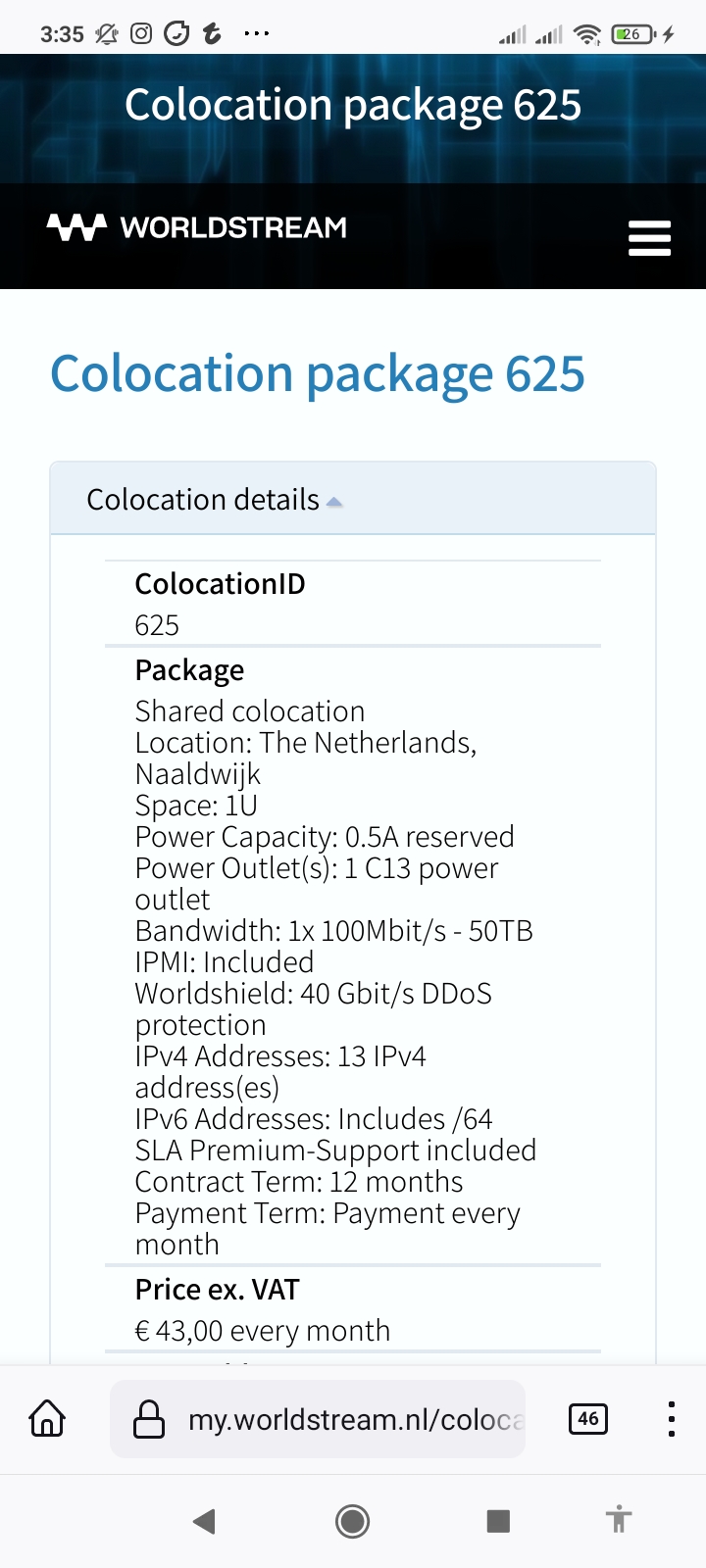This screenshot has width=706, height=1568.
Task: Open the hamburger navigation menu
Action: (x=649, y=238)
